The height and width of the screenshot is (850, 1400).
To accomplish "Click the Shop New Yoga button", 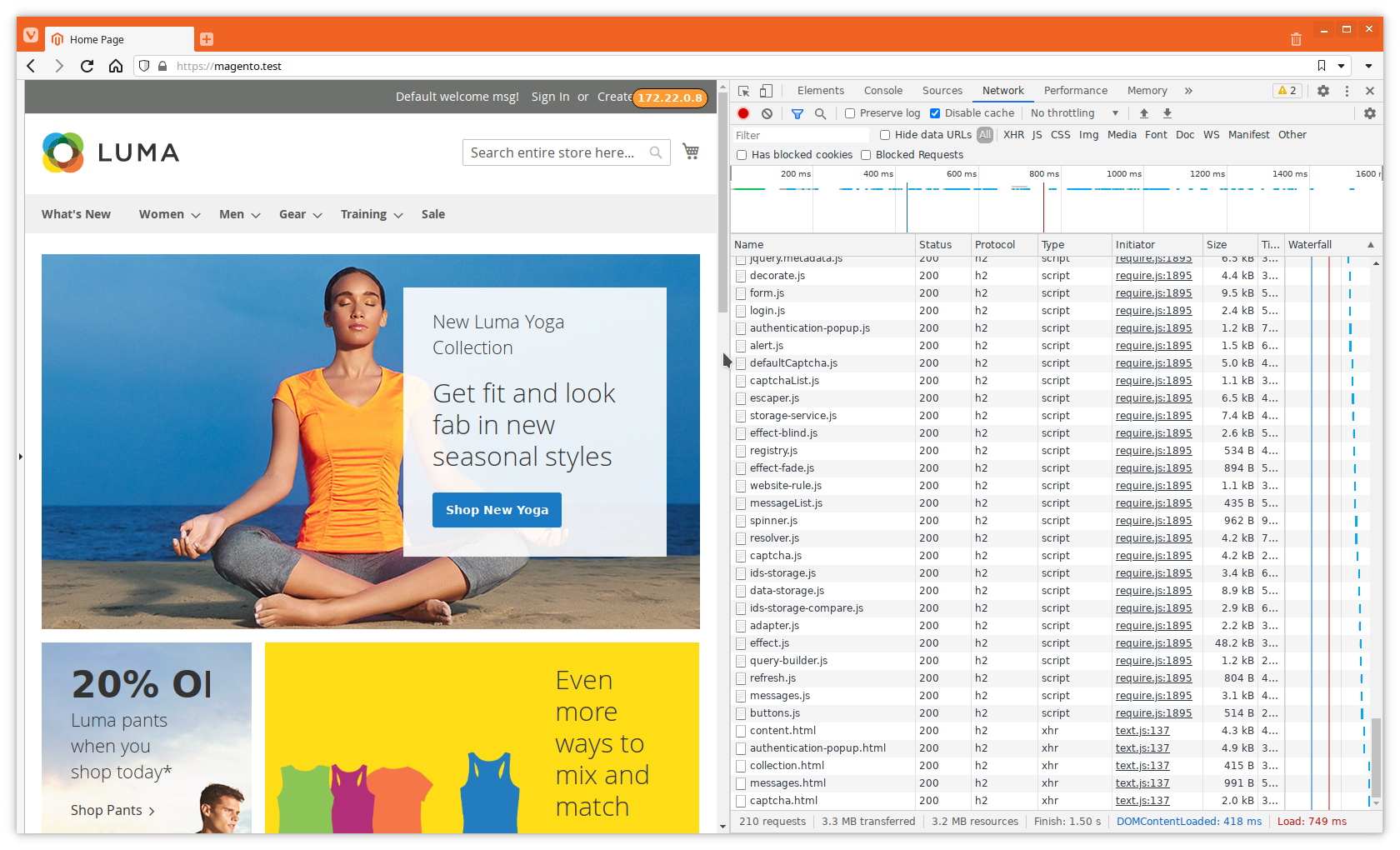I will (x=497, y=509).
